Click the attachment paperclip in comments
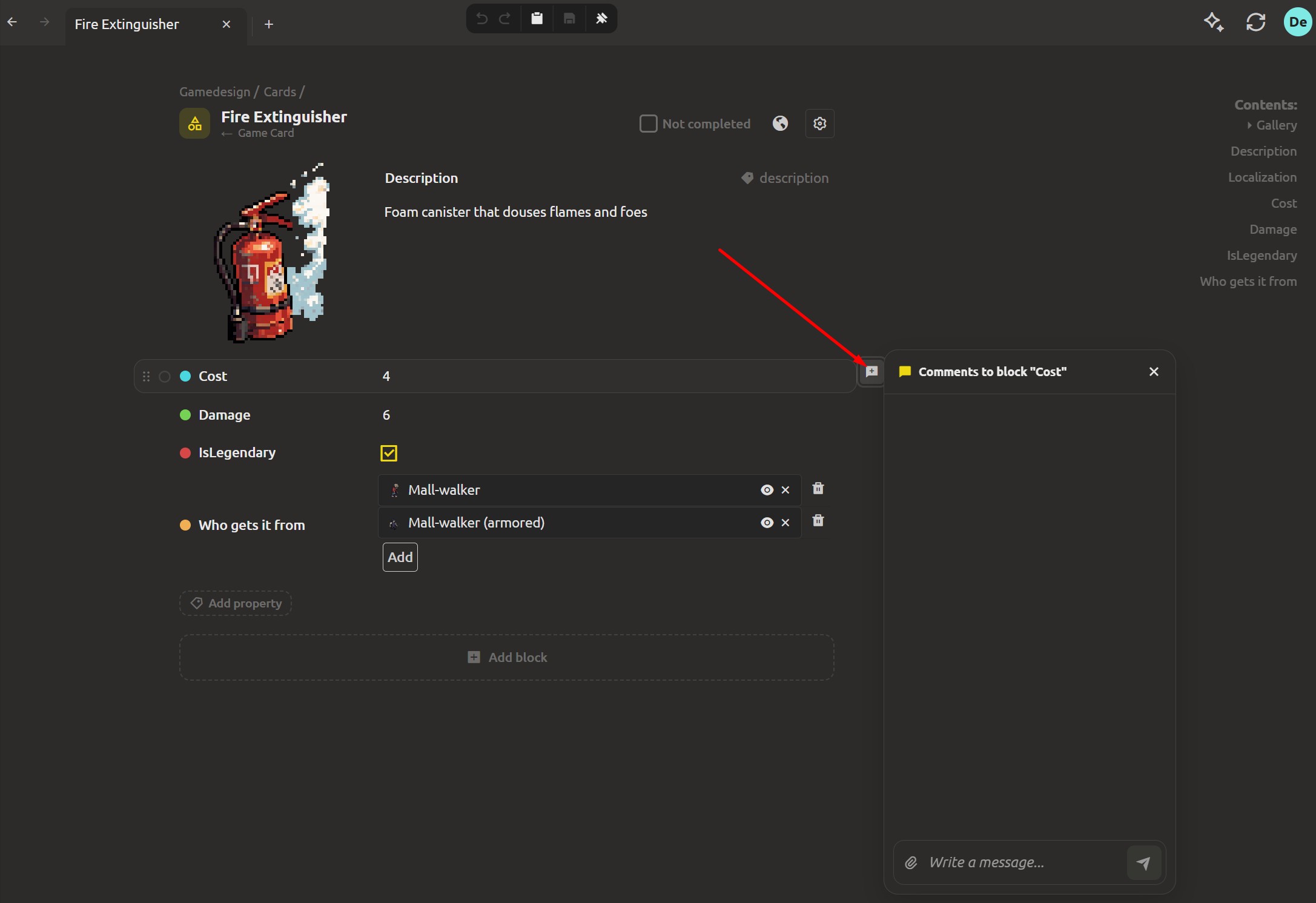The width and height of the screenshot is (1316, 903). coord(911,862)
